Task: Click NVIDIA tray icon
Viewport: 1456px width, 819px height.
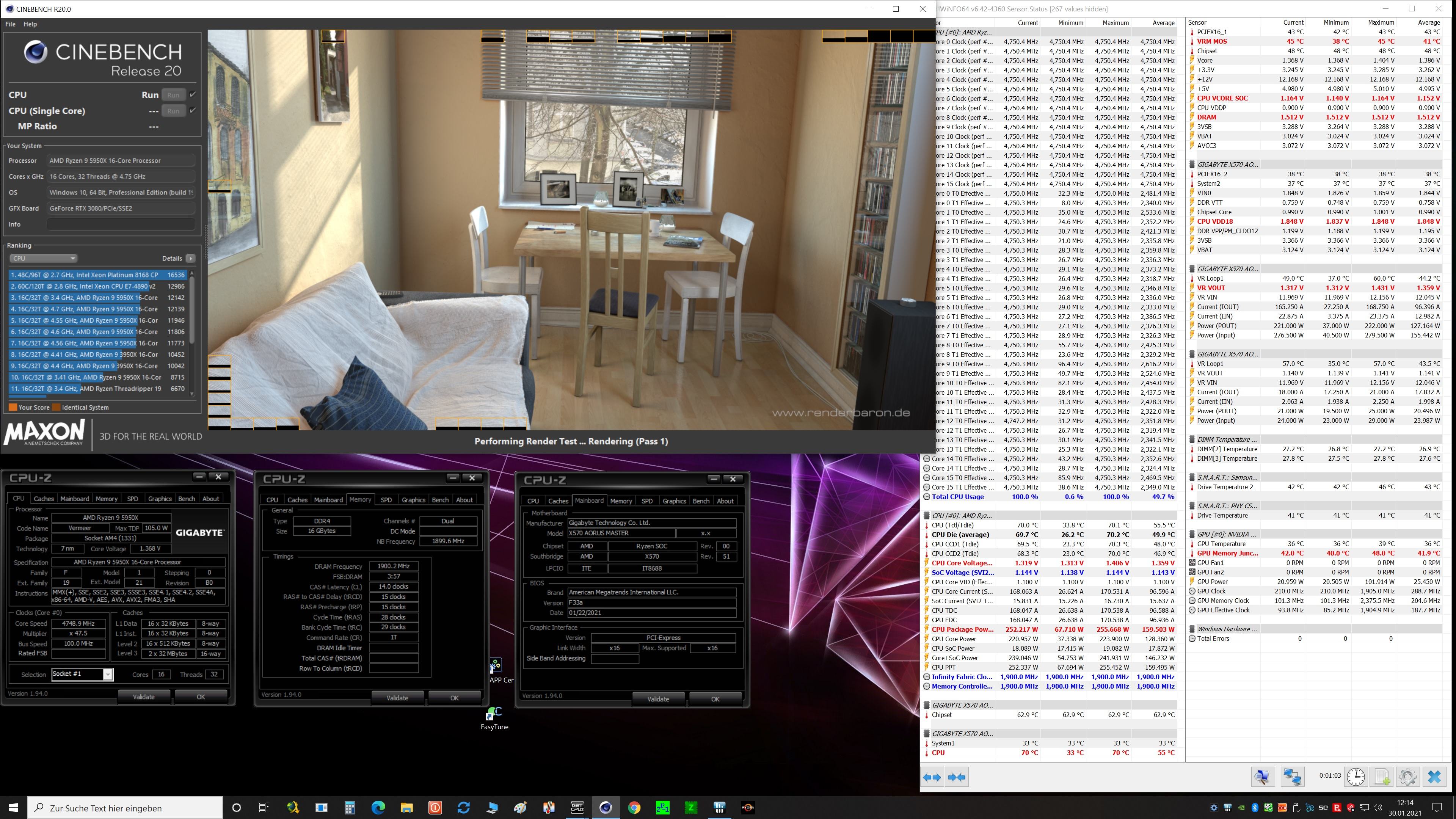Action: [x=1241, y=808]
